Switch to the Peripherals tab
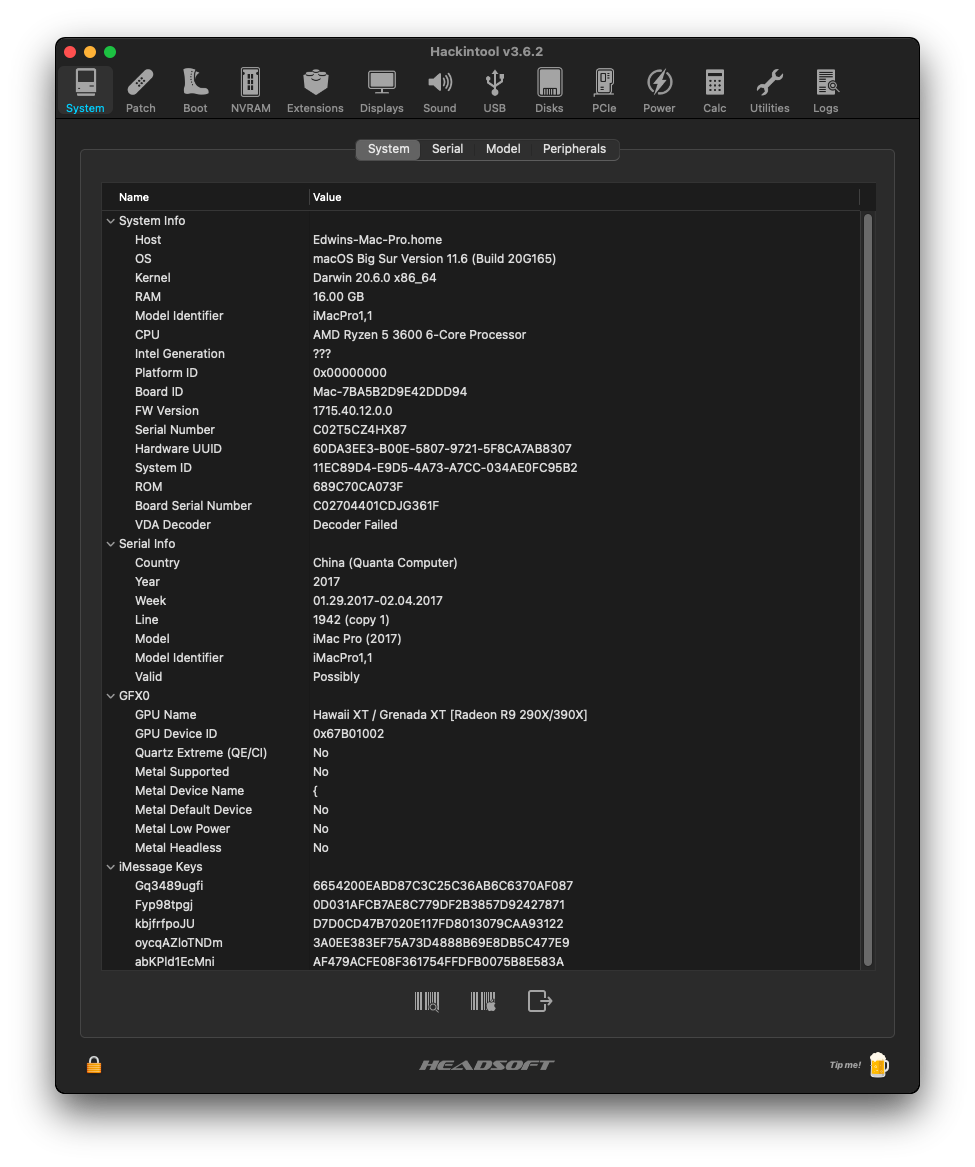 pyautogui.click(x=574, y=149)
